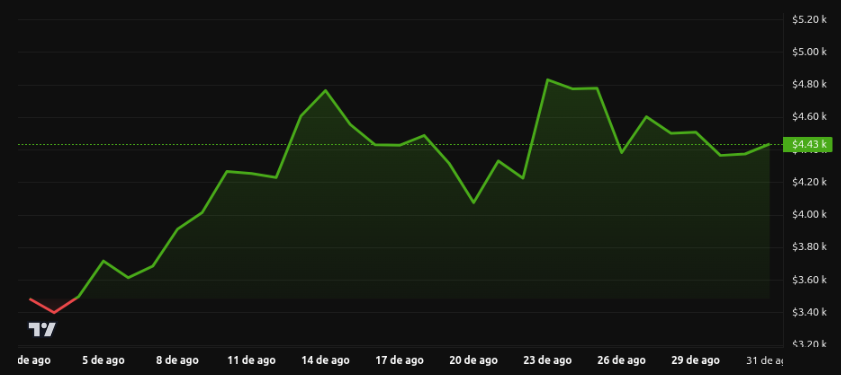Select the 11 de ago date label
This screenshot has height=375, width=841.
(251, 360)
